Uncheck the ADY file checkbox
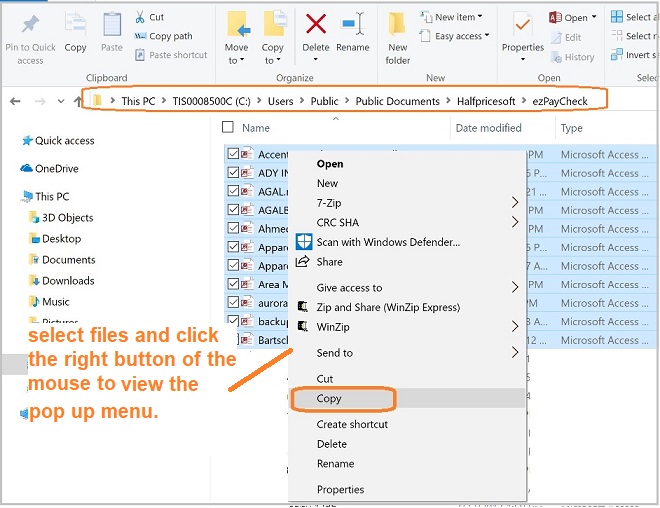The height and width of the screenshot is (508, 660). [x=233, y=173]
